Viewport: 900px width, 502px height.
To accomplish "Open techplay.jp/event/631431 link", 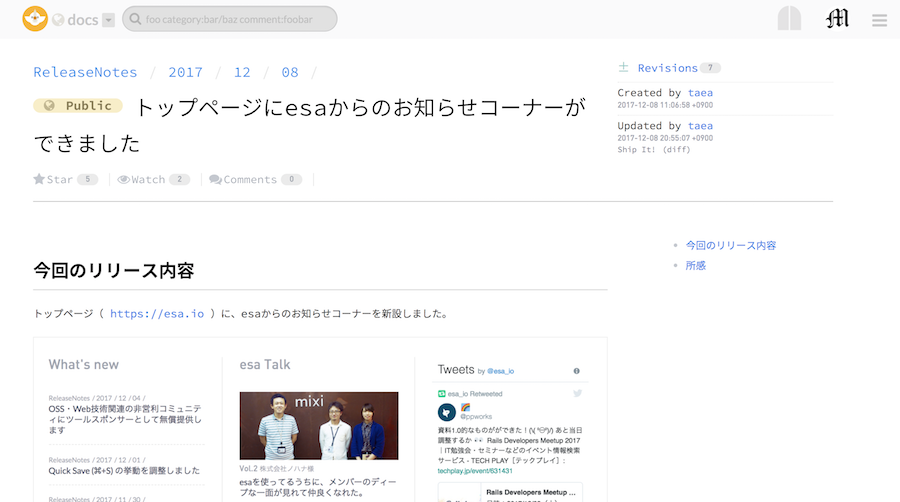I will (475, 470).
